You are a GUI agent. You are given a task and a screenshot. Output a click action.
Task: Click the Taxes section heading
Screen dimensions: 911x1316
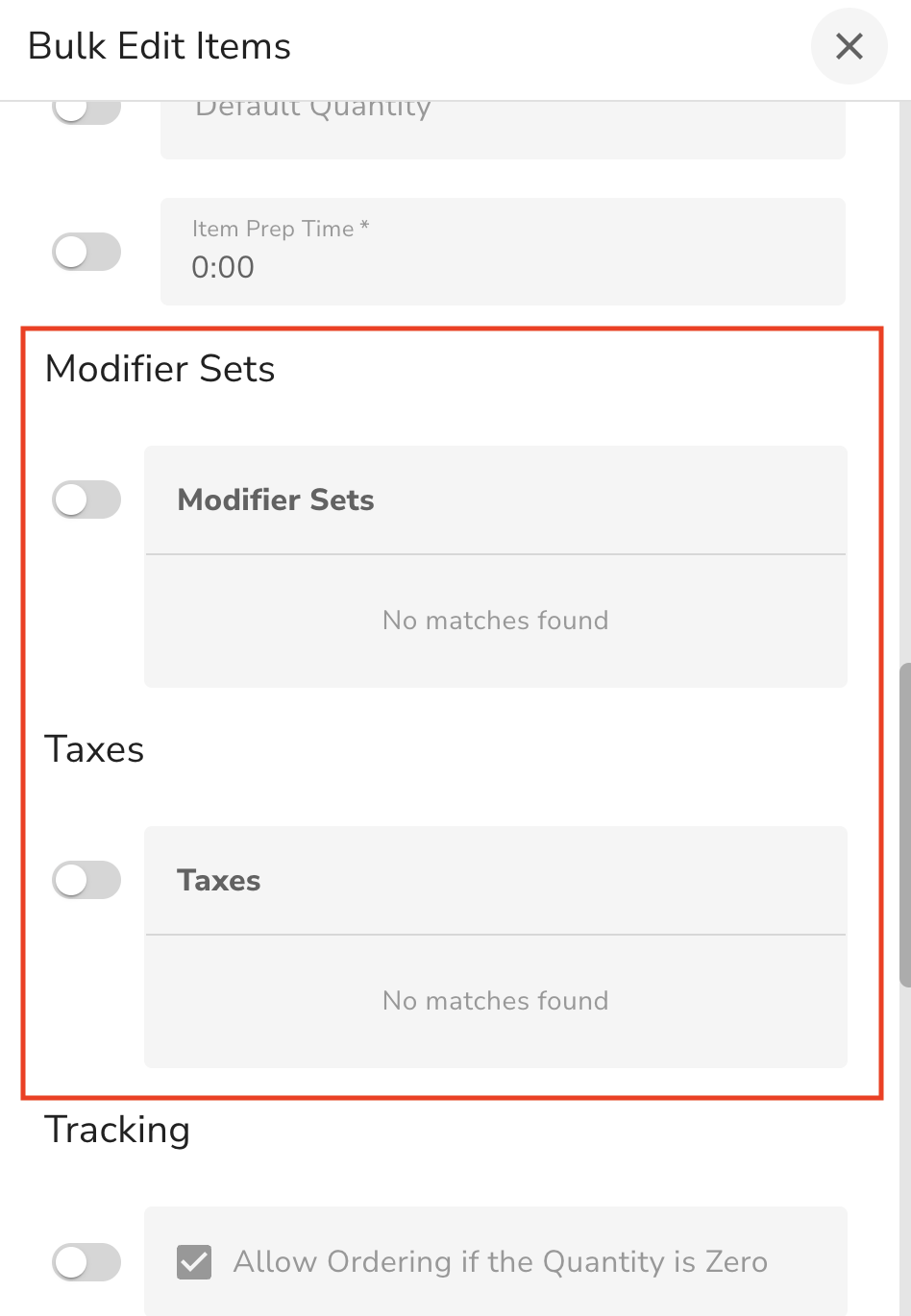(94, 749)
